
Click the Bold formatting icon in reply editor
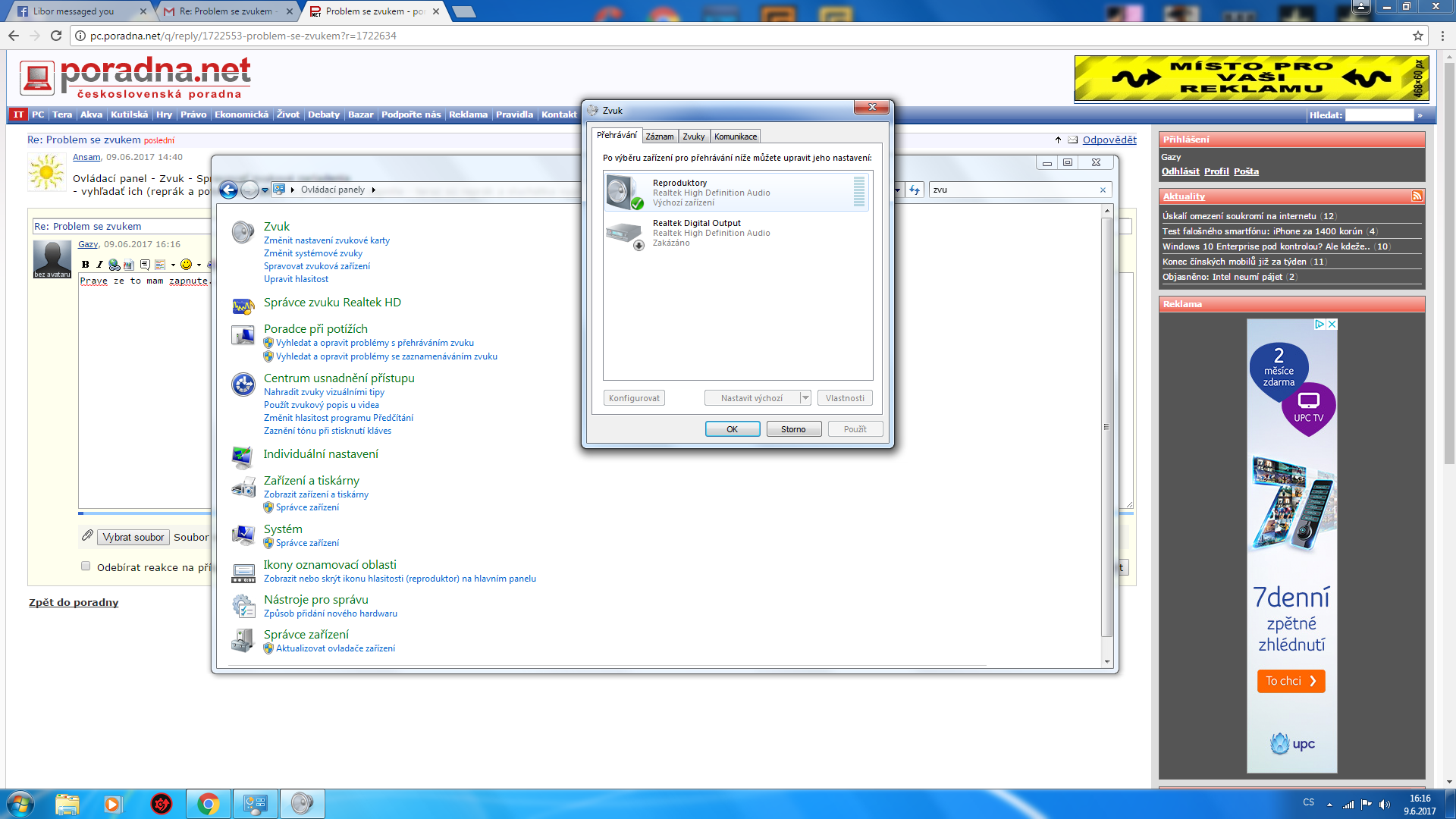pos(86,265)
